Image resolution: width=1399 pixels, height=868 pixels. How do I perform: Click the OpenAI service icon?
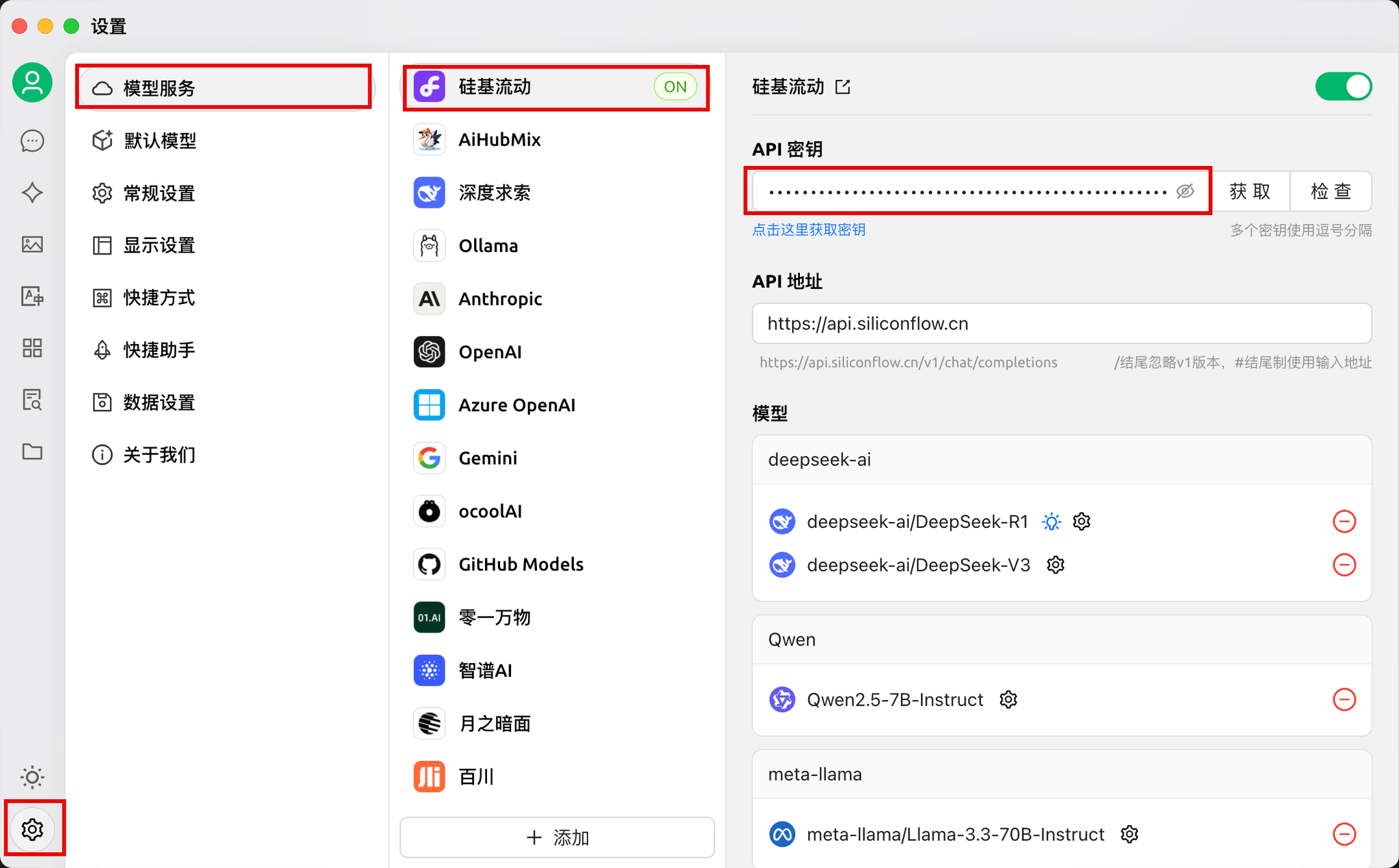click(429, 352)
